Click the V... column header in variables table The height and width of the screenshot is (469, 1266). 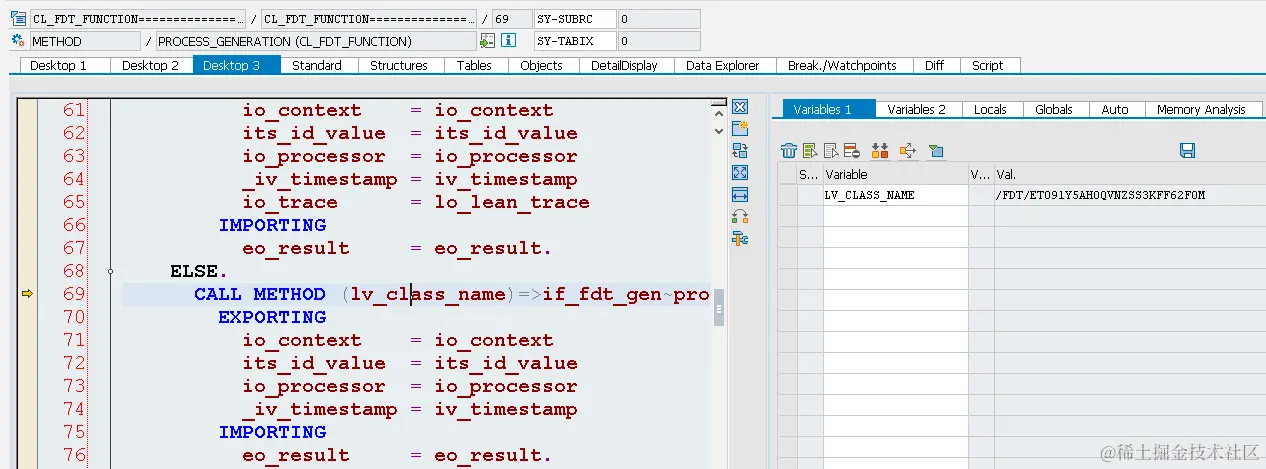coord(981,174)
